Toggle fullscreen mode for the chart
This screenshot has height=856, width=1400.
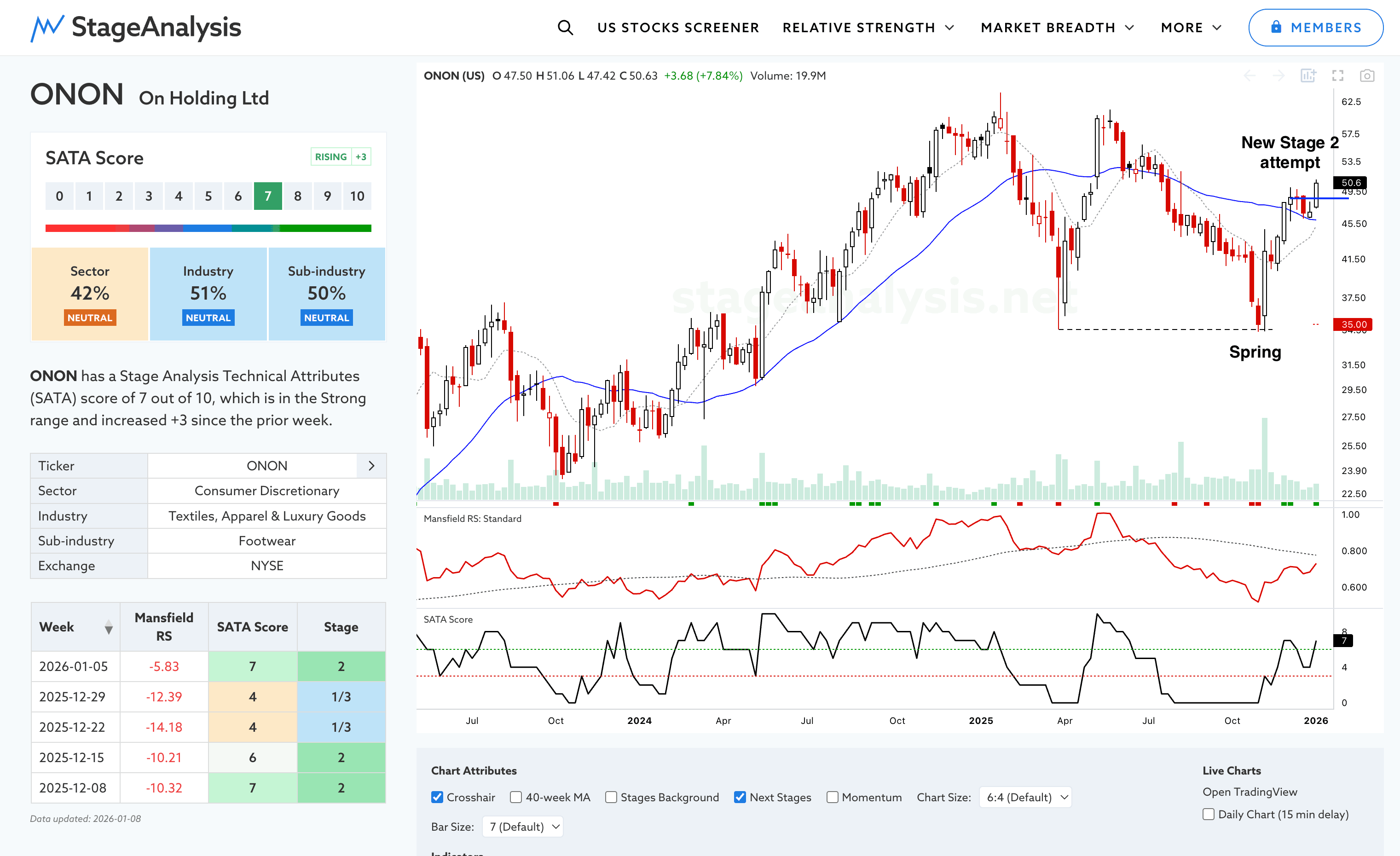pyautogui.click(x=1337, y=75)
